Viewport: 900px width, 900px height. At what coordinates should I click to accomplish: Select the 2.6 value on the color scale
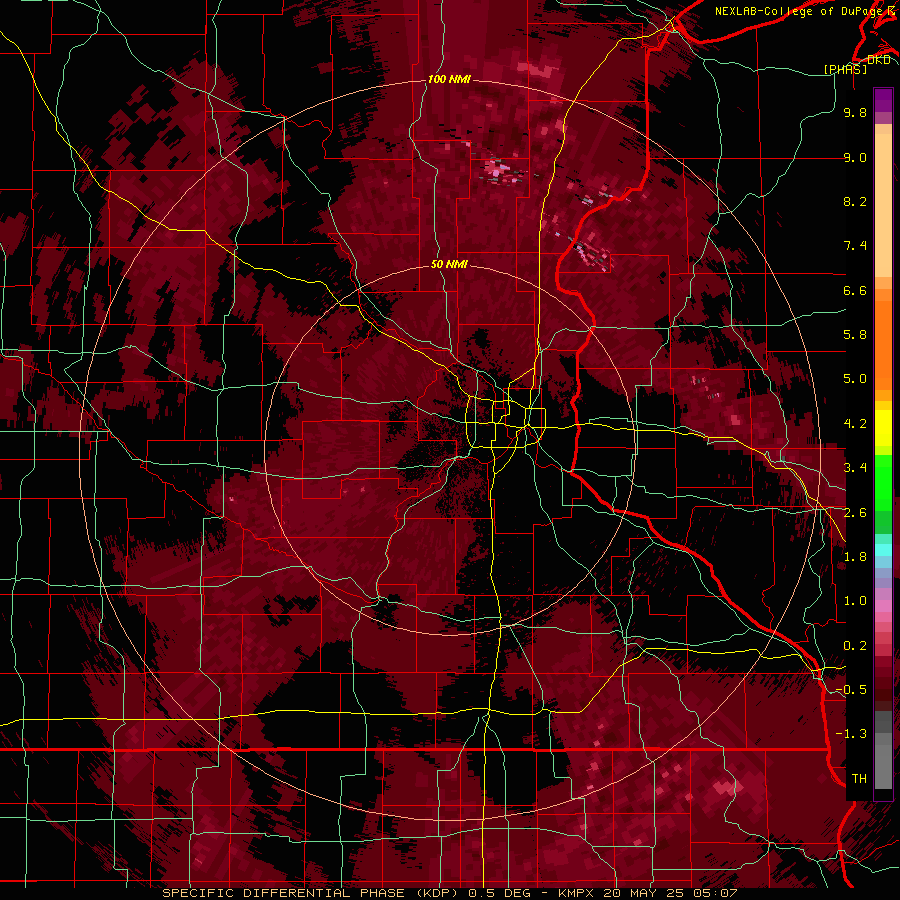(855, 513)
